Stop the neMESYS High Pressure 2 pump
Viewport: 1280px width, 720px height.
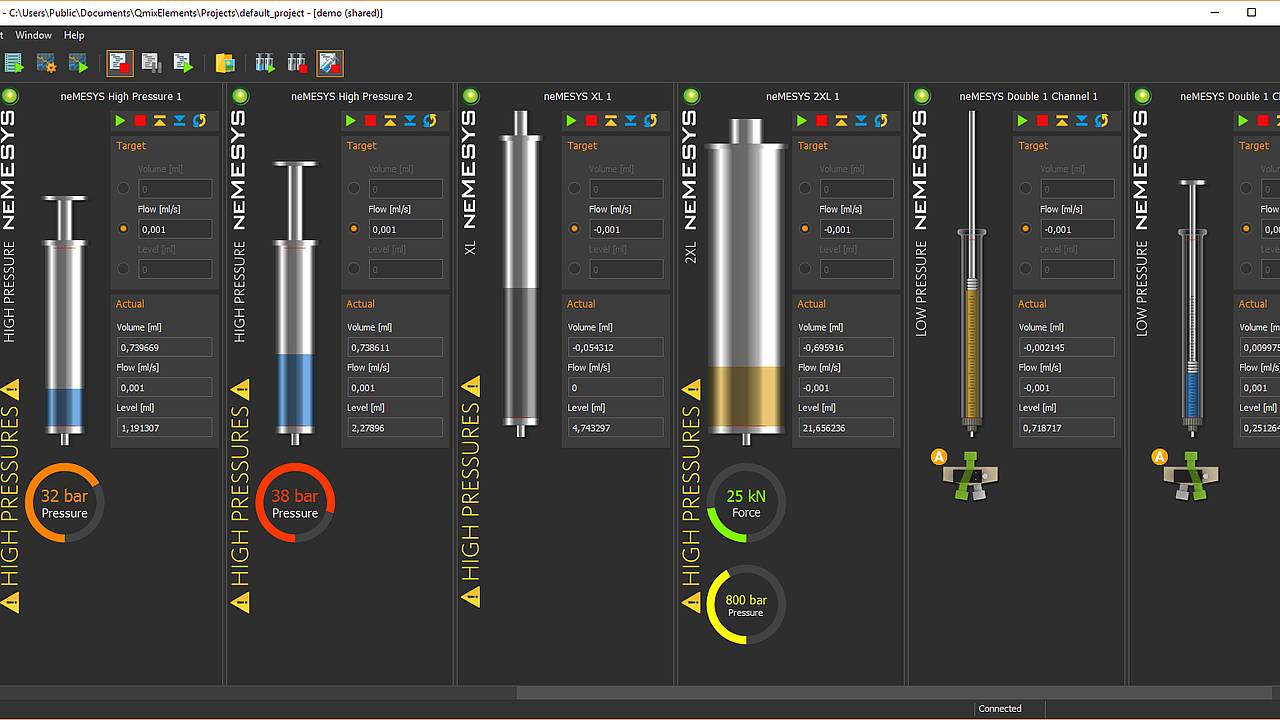pyautogui.click(x=371, y=121)
